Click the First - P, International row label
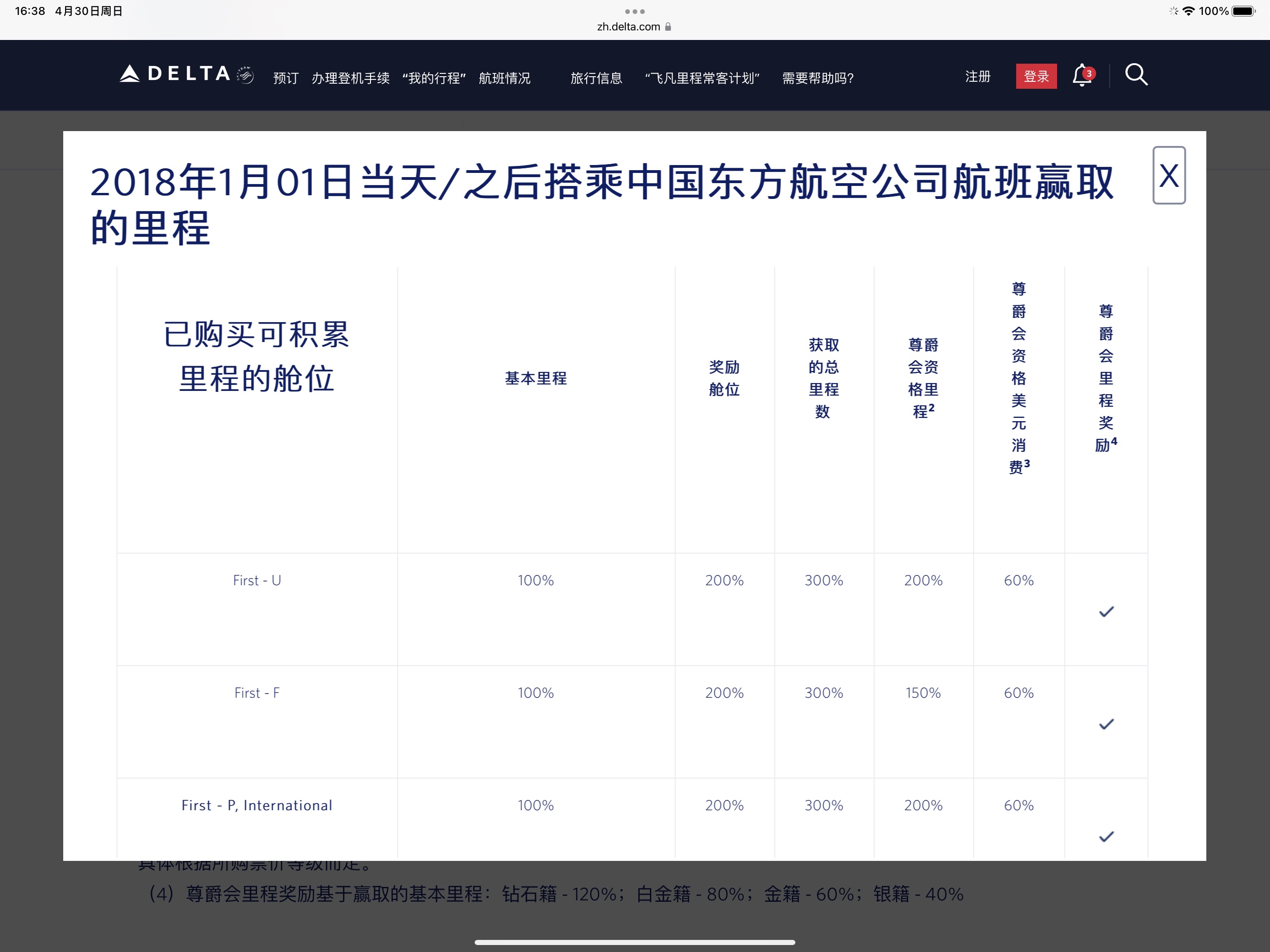The width and height of the screenshot is (1270, 952). (x=257, y=806)
